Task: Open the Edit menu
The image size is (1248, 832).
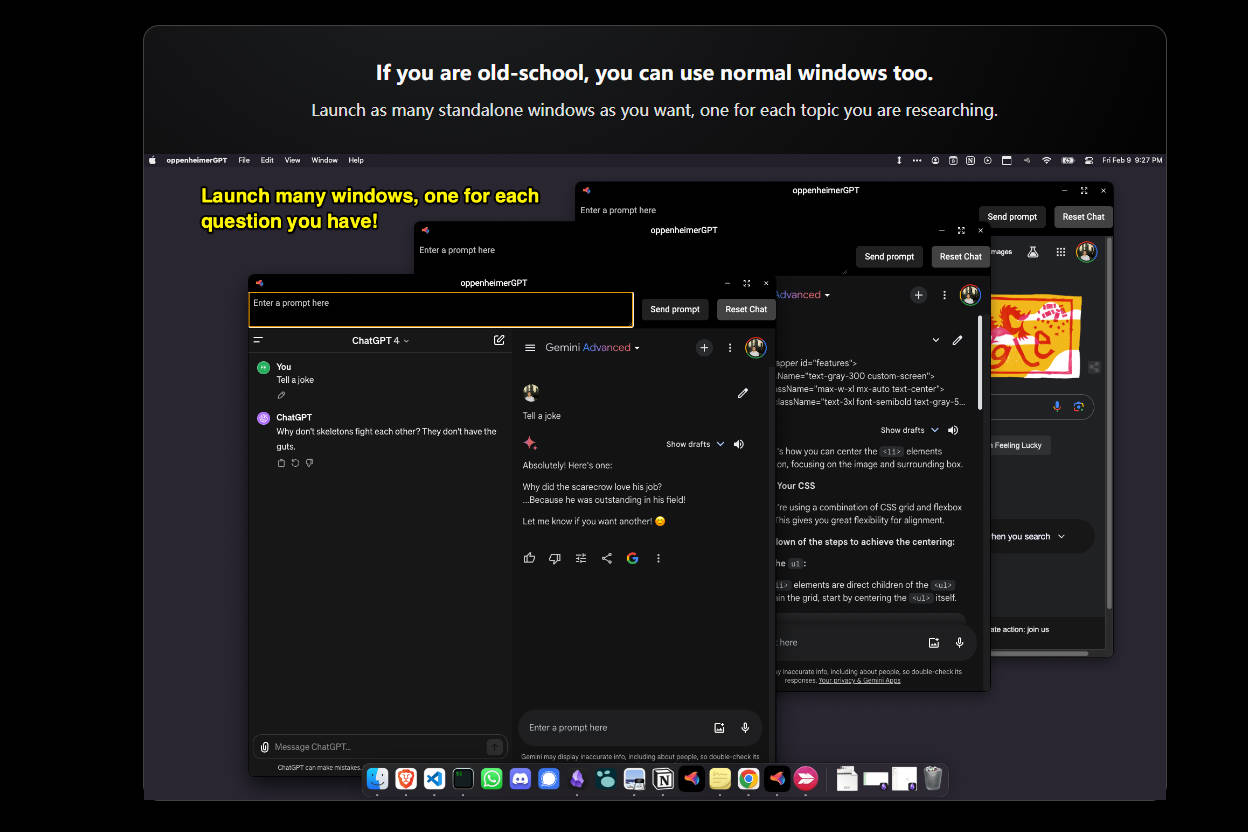Action: (x=267, y=160)
